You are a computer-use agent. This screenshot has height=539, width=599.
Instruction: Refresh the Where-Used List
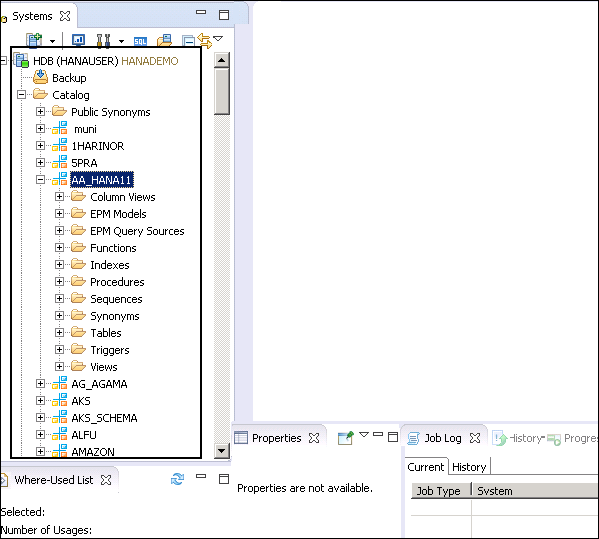pyautogui.click(x=177, y=479)
